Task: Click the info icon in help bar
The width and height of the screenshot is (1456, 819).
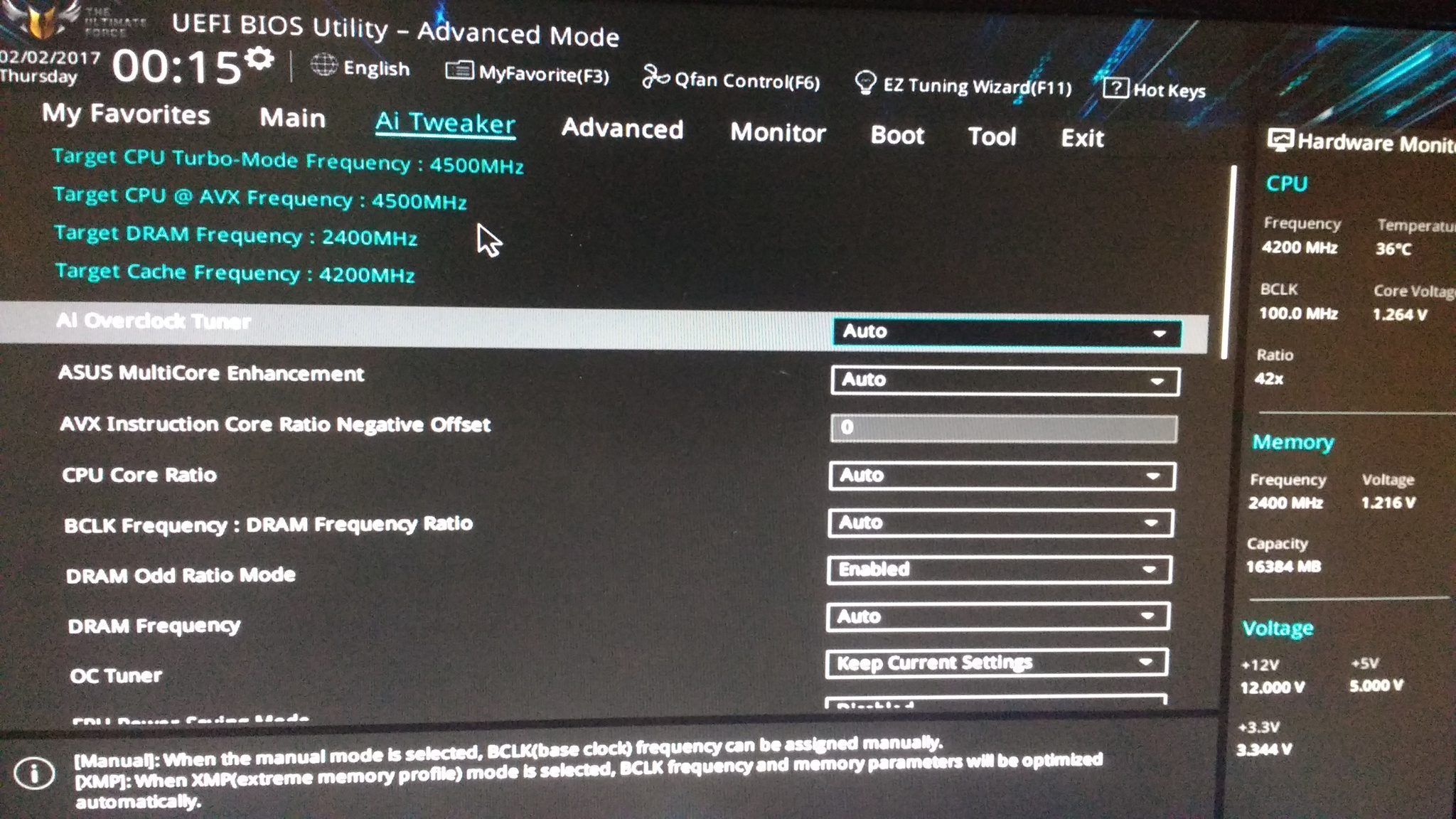Action: [x=33, y=773]
